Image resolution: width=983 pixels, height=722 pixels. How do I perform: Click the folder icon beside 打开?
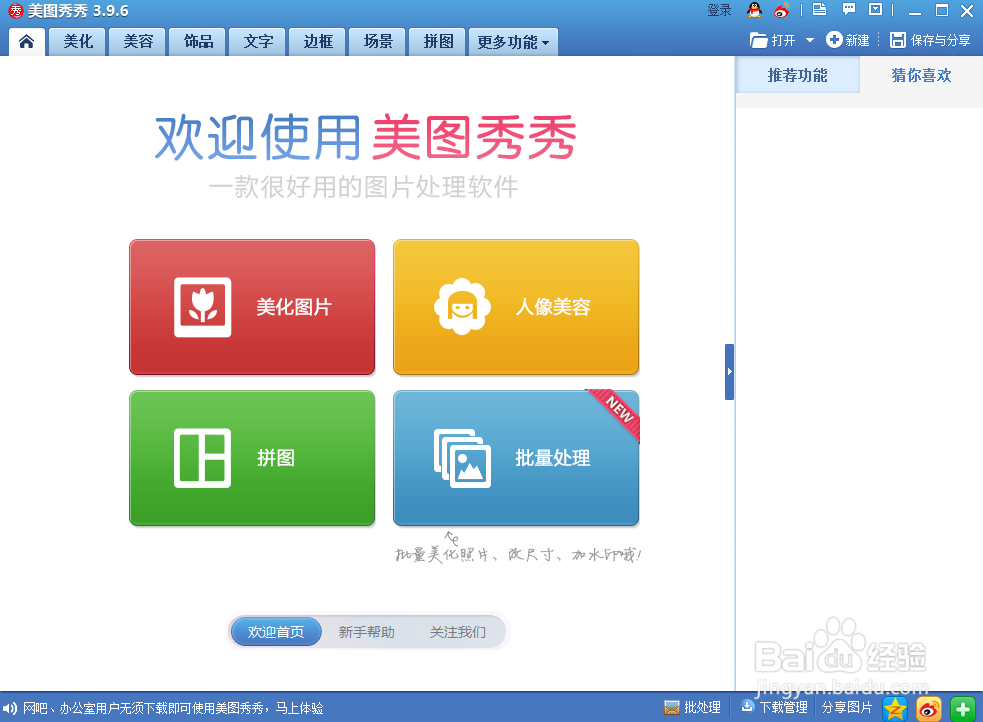(759, 40)
